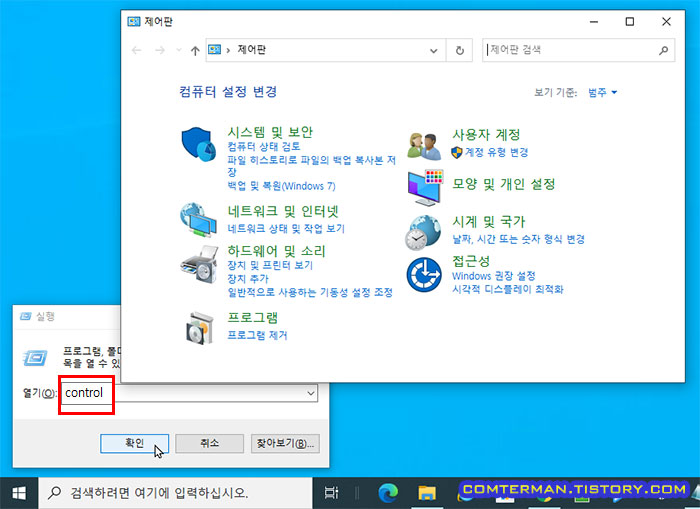Open the View by 범주 dropdown
Viewport: 700px width, 509px height.
coord(602,92)
